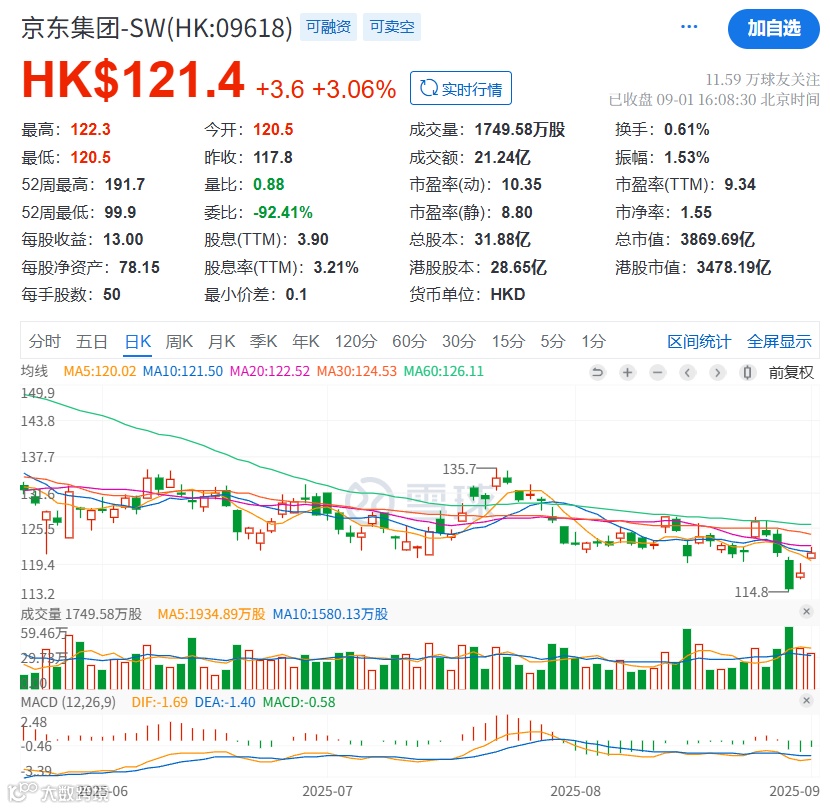Zoom in the chart with plus icon
The height and width of the screenshot is (809, 830).
pyautogui.click(x=627, y=373)
